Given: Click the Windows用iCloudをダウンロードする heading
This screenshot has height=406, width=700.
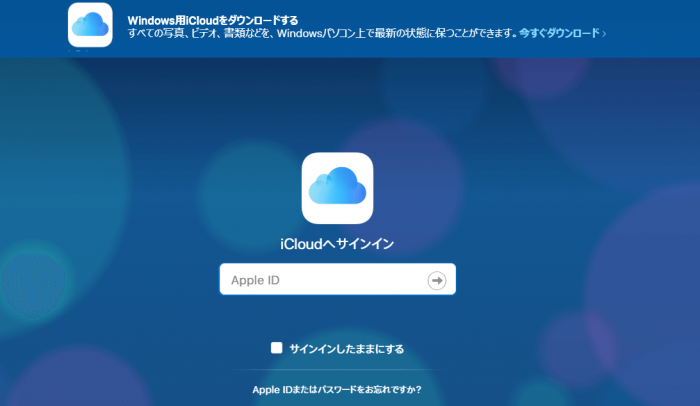Looking at the screenshot, I should click(x=213, y=20).
